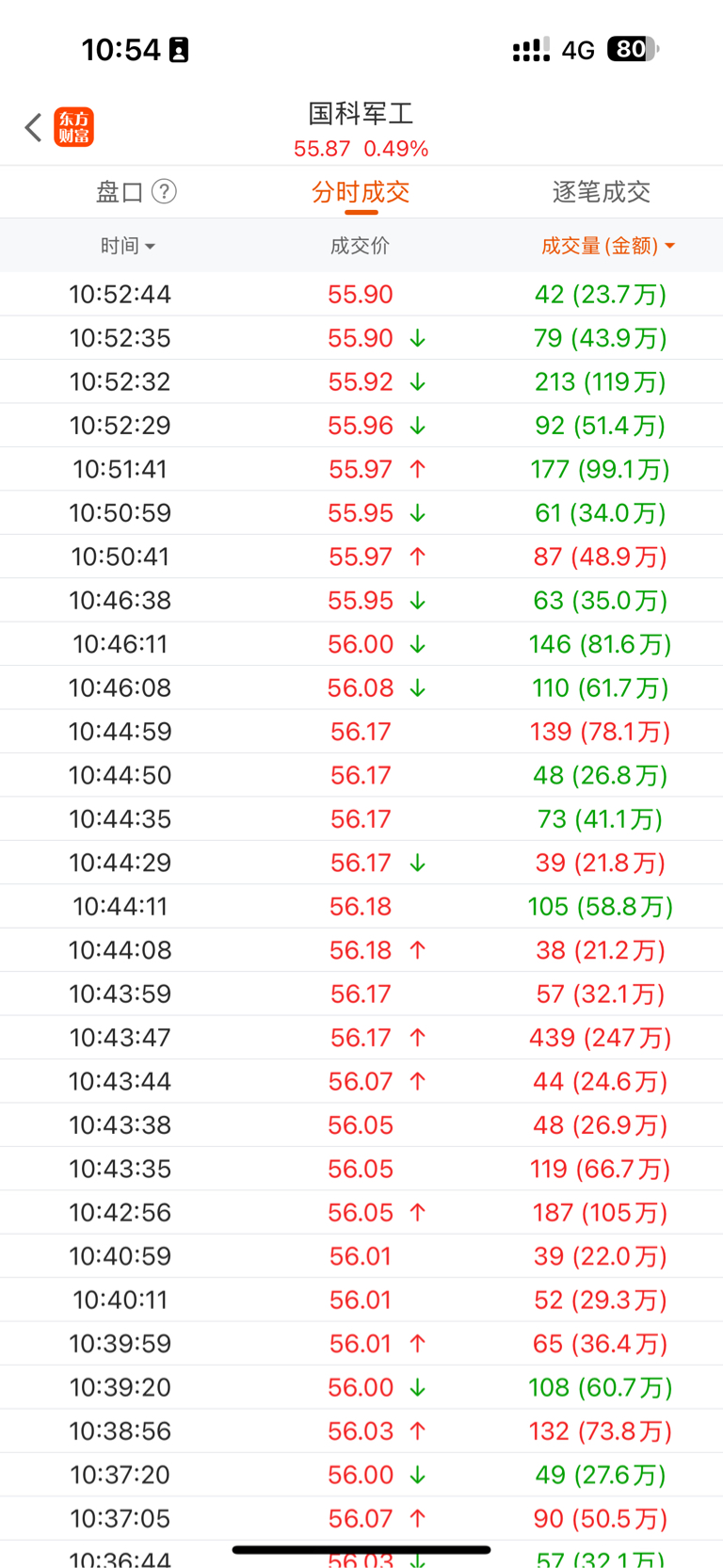Viewport: 723px width, 1568px height.
Task: Select the 分时成交 tab
Action: click(x=361, y=192)
